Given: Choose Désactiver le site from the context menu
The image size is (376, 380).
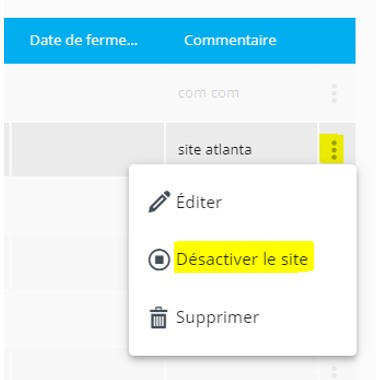Looking at the screenshot, I should [x=243, y=259].
